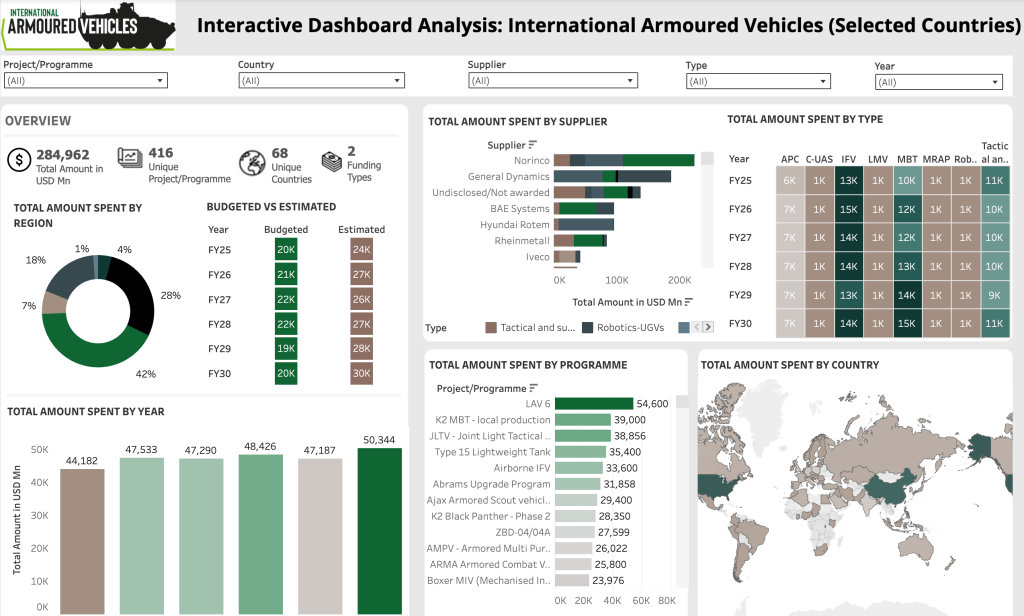The width and height of the screenshot is (1024, 616).
Task: Click sort icon beside Total Amount in USD Mn
Action: point(688,302)
